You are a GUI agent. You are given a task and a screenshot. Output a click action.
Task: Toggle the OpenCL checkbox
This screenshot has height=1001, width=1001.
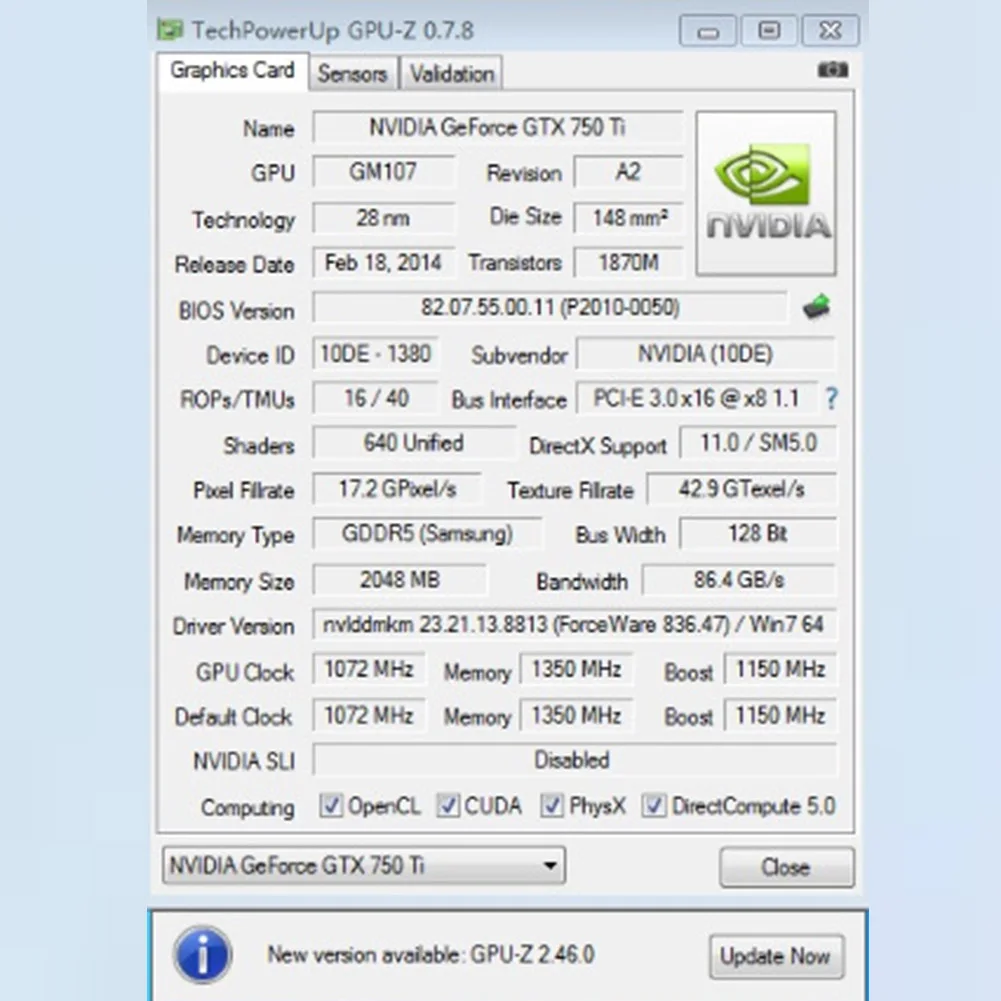(331, 806)
